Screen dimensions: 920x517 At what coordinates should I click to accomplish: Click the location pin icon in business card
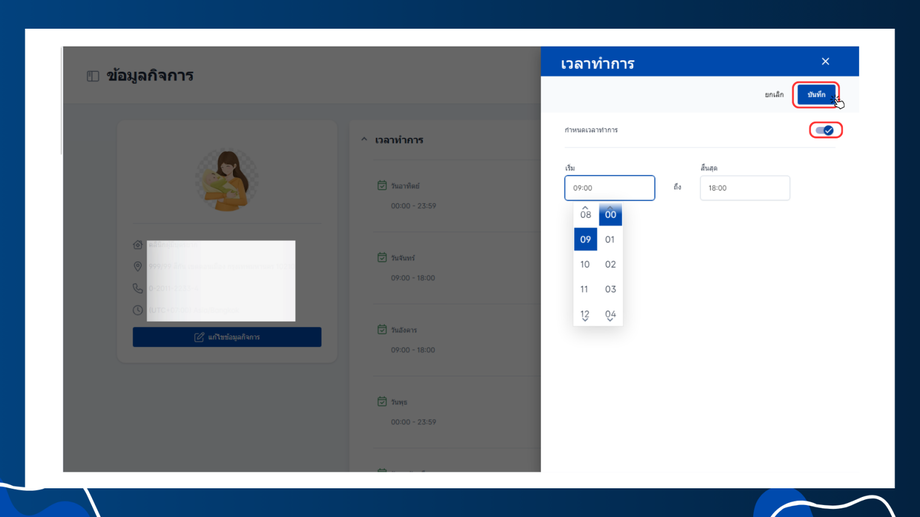tap(138, 266)
